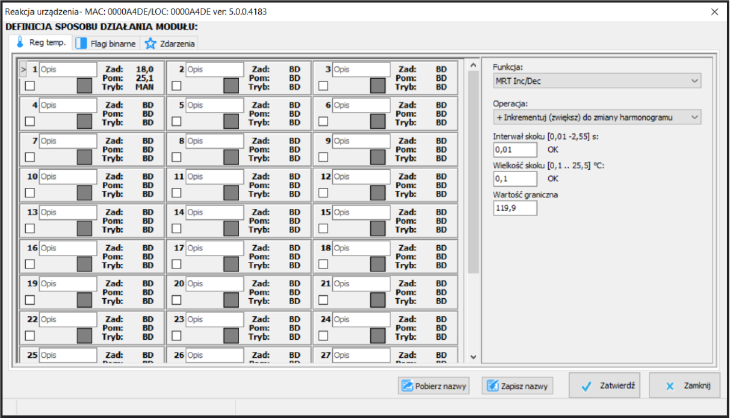
Task: Confirm with the Zatwierdź button label
Action: click(617, 385)
